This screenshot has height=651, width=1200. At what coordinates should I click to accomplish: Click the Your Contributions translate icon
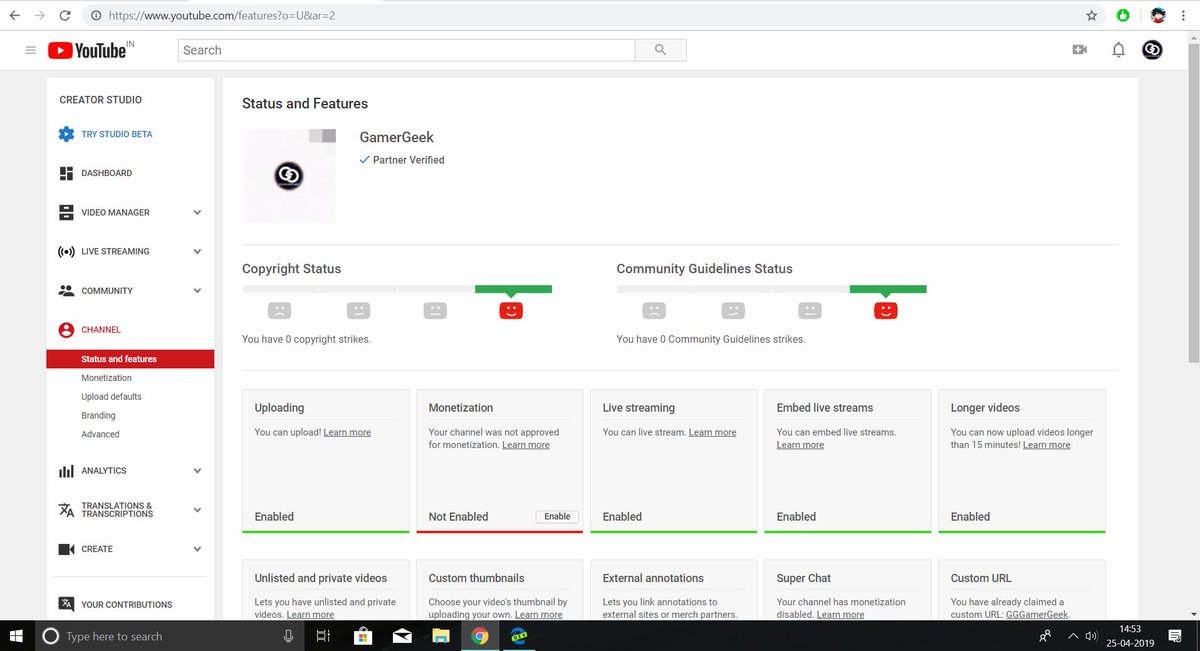tap(66, 604)
